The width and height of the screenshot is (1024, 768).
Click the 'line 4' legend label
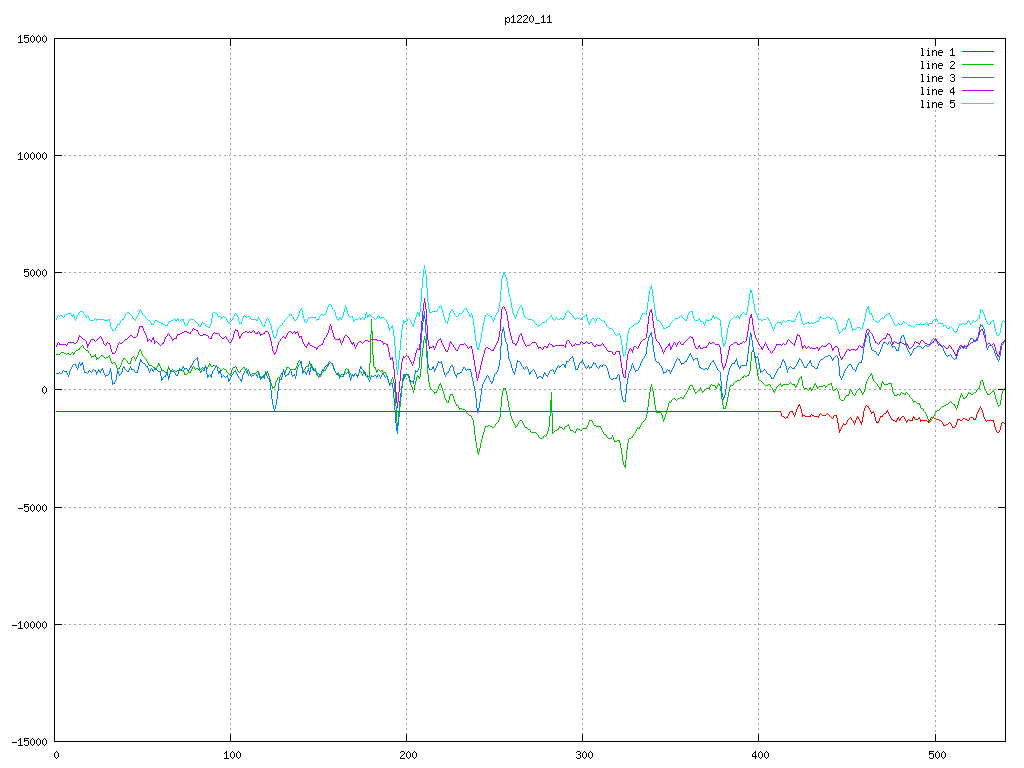click(937, 91)
